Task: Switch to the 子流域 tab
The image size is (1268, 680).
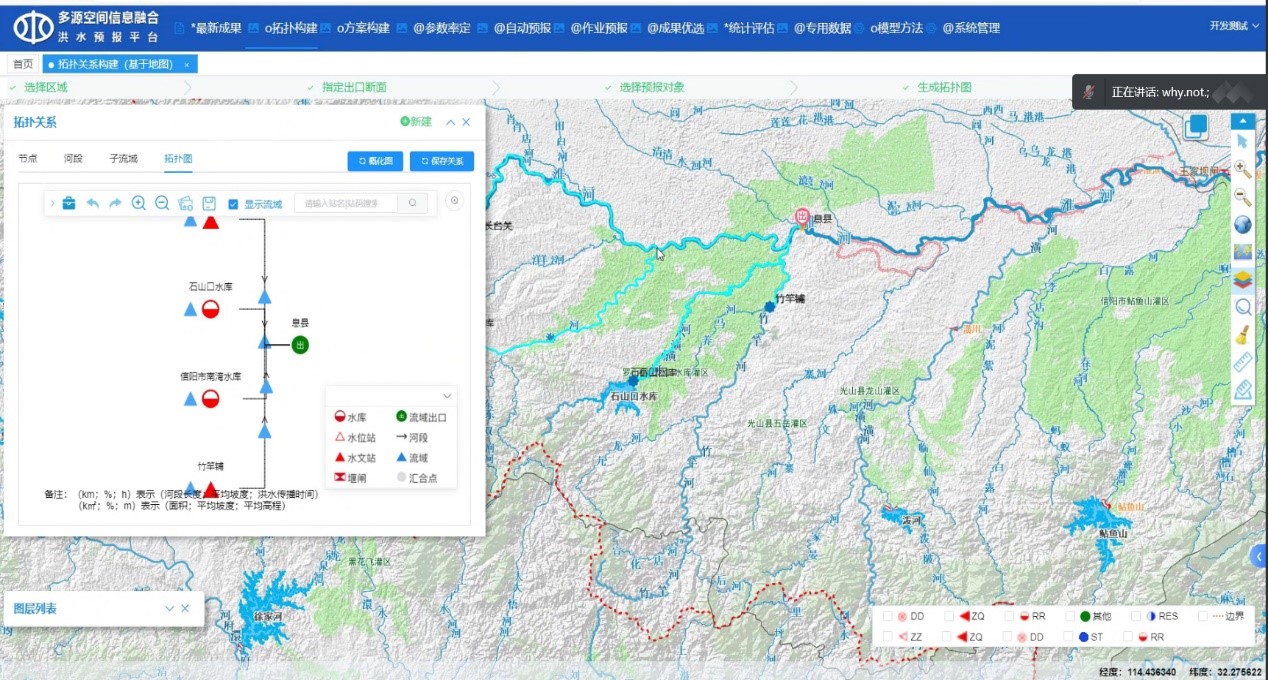Action: (x=123, y=159)
